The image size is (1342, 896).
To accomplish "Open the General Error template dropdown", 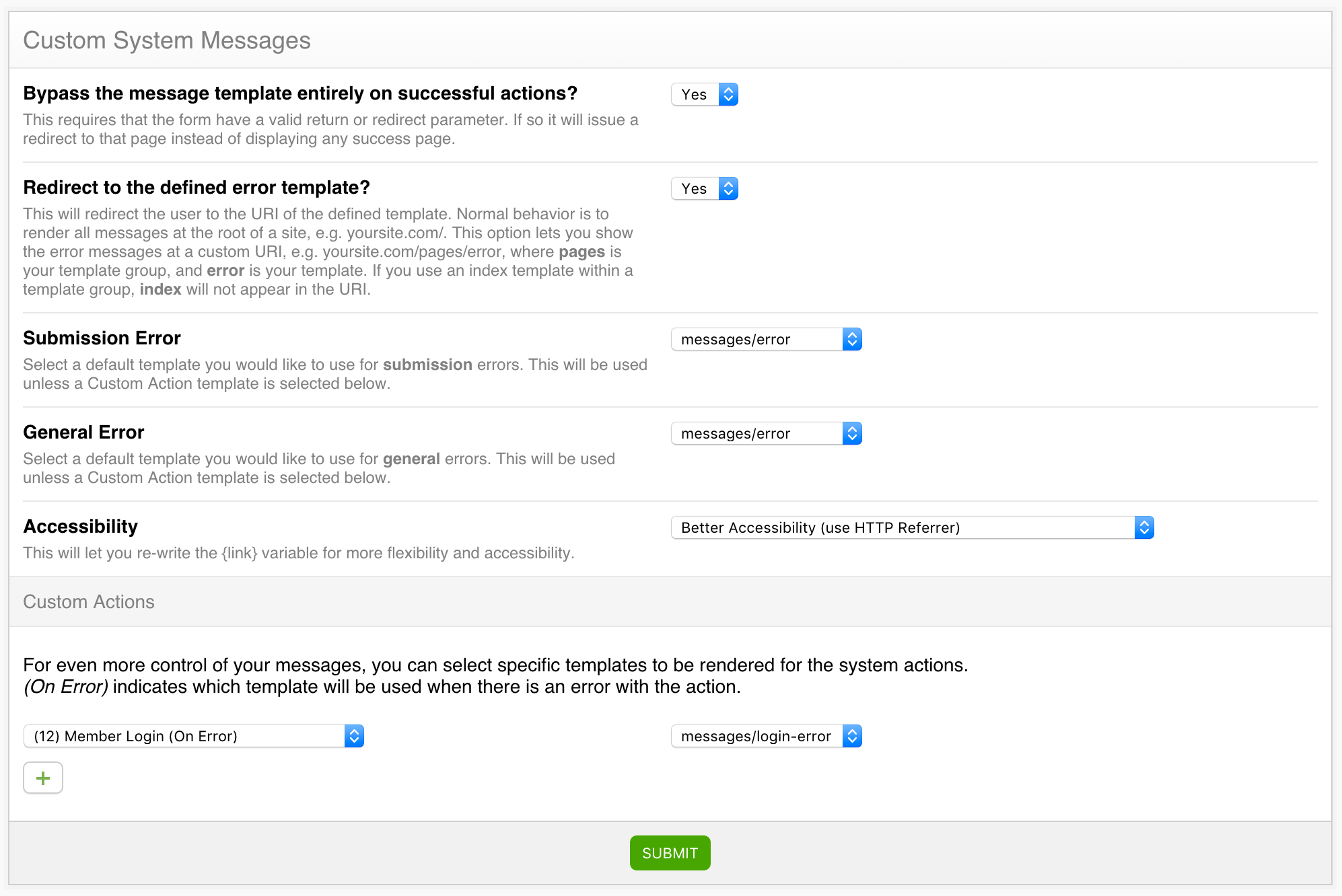I will [x=766, y=434].
